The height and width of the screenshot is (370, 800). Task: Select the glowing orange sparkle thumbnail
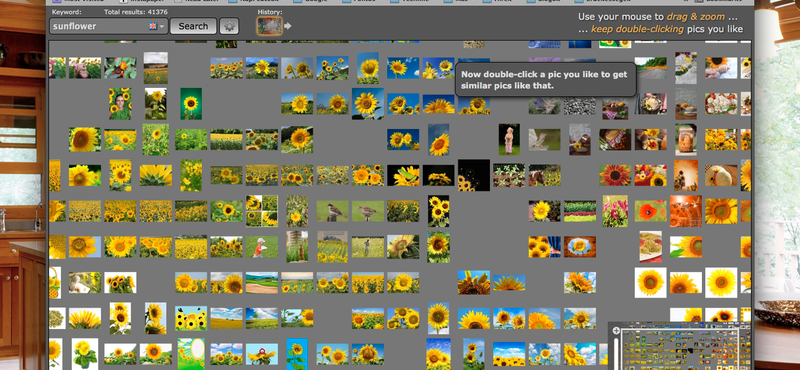[x=686, y=211]
